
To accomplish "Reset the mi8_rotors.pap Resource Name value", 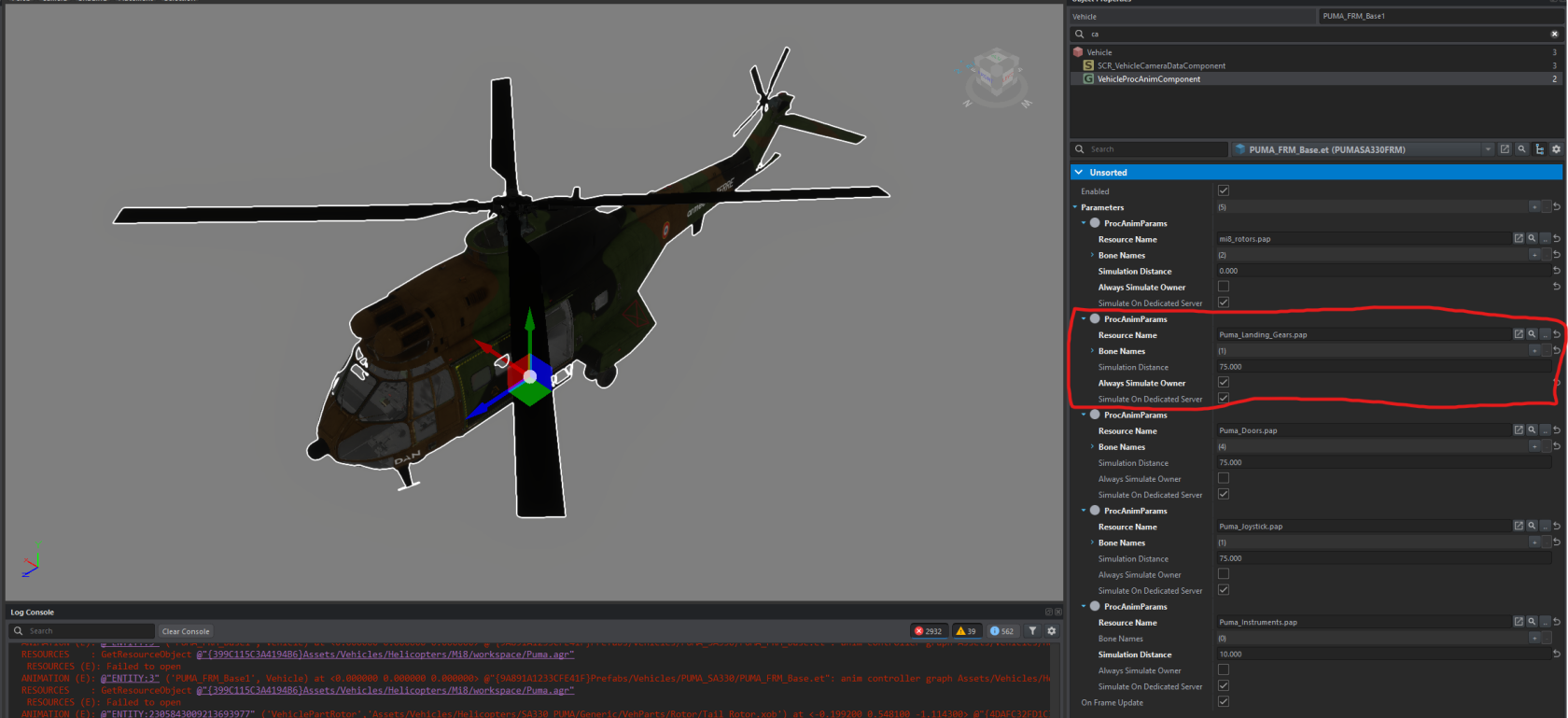I will pos(1557,239).
